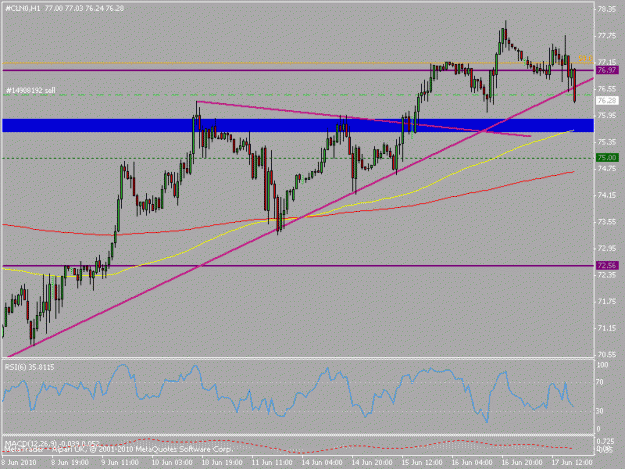Image resolution: width=625 pixels, height=469 pixels.
Task: Click the '8 Jun 19:00' time label
Action: pyautogui.click(x=70, y=462)
